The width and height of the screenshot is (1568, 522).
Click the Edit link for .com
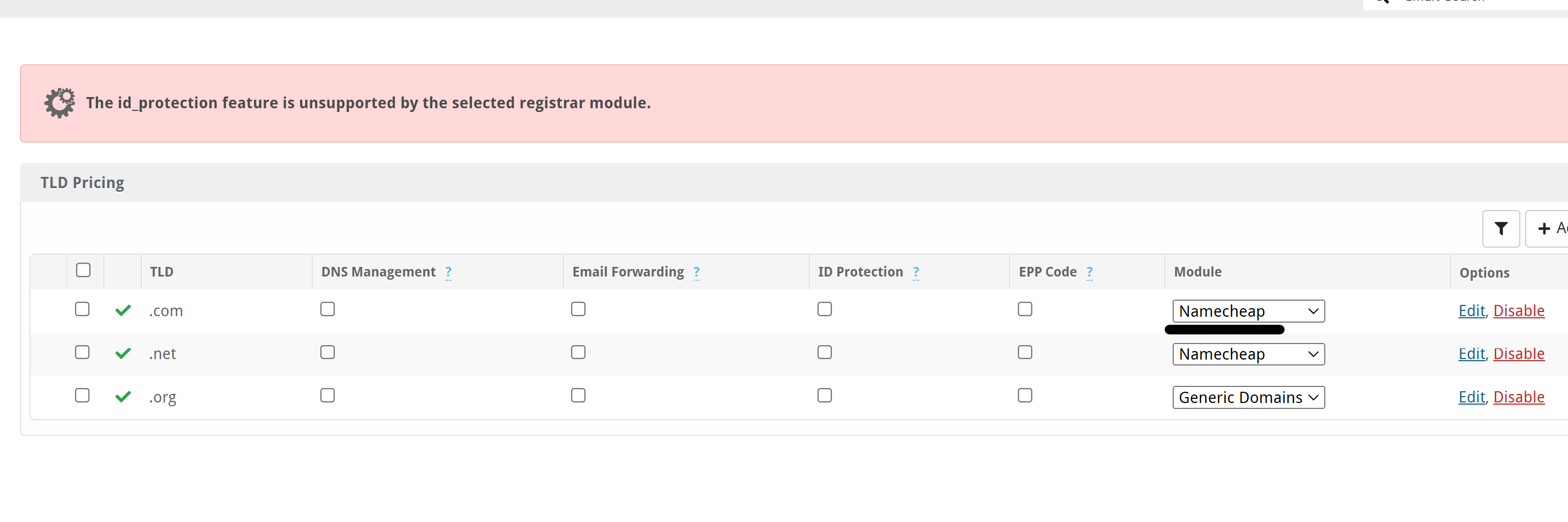pyautogui.click(x=1471, y=311)
